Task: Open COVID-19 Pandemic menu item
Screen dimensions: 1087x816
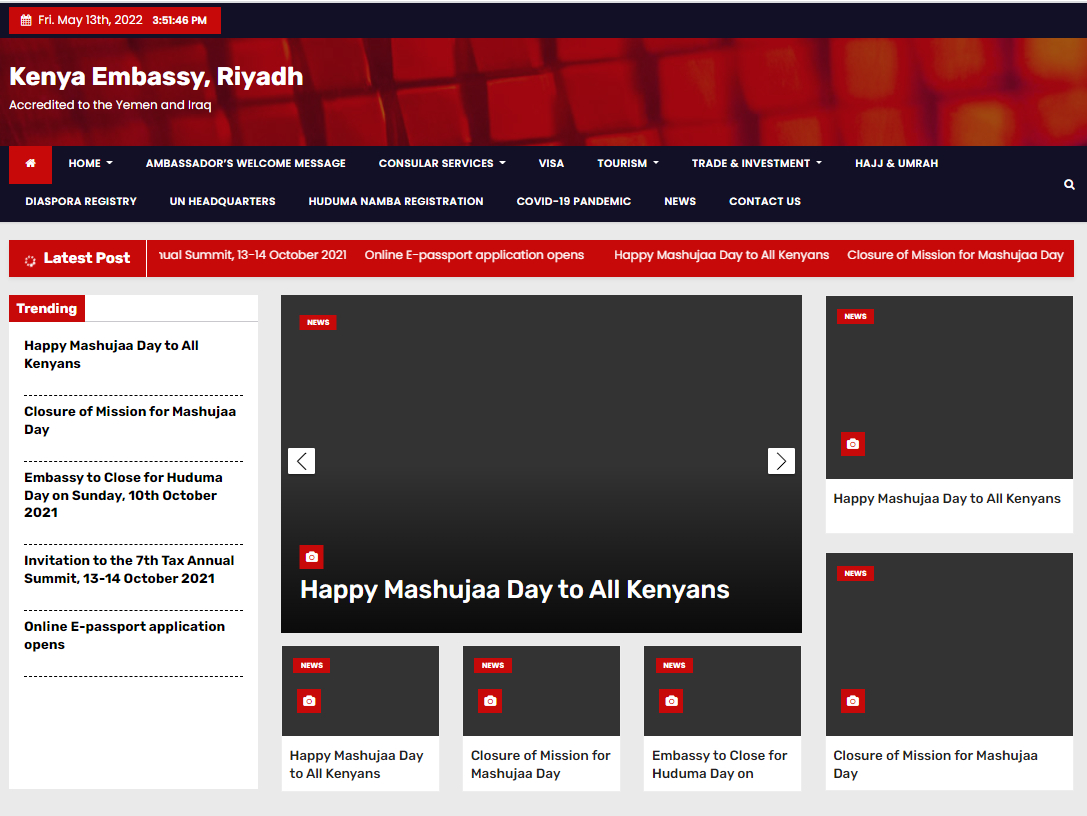Action: coord(573,202)
